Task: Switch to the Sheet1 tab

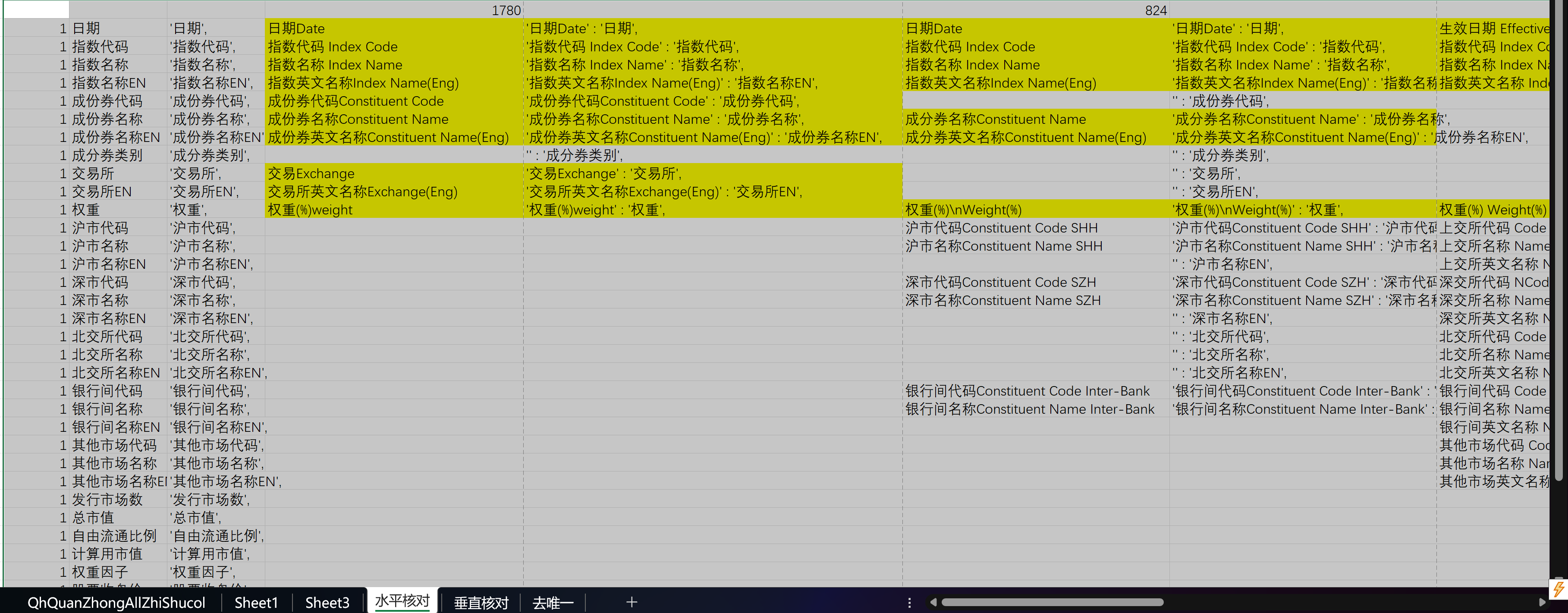Action: point(256,602)
